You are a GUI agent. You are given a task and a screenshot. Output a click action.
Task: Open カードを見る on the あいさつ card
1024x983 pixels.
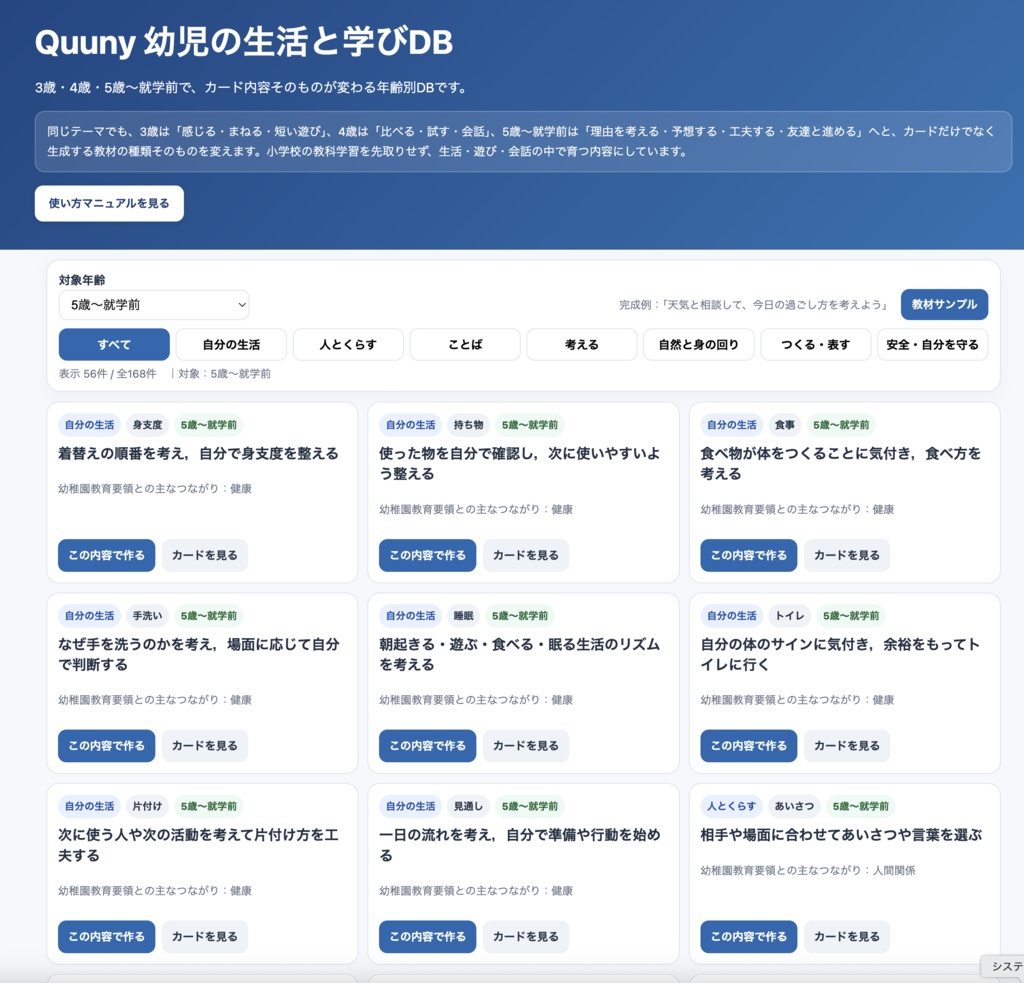tap(847, 937)
